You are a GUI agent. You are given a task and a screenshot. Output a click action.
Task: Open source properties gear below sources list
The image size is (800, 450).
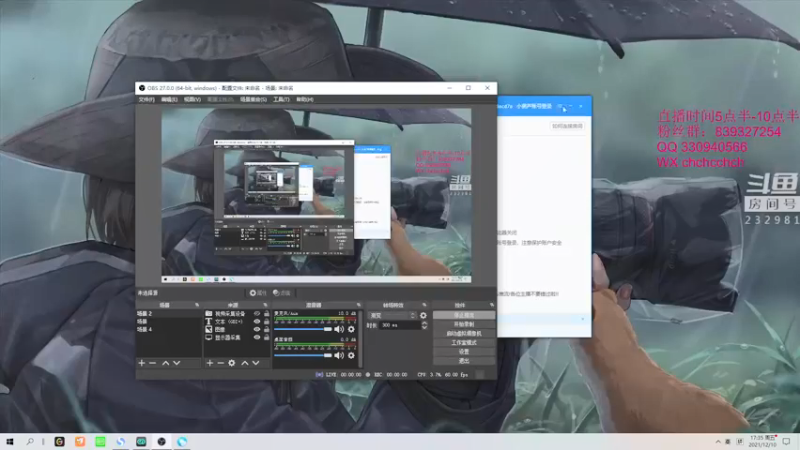(232, 363)
